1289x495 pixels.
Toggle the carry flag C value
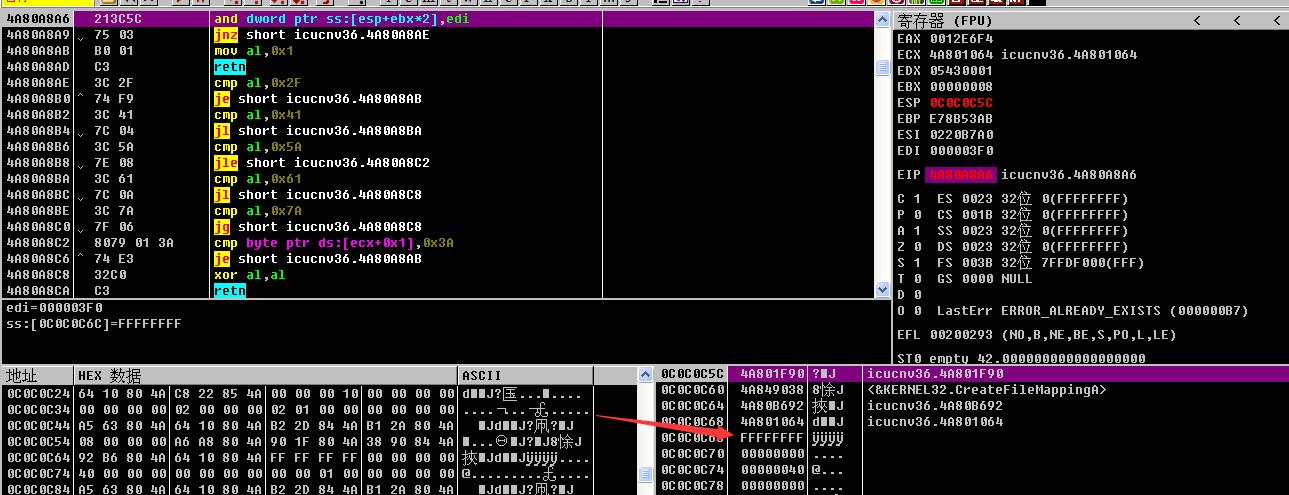(917, 199)
